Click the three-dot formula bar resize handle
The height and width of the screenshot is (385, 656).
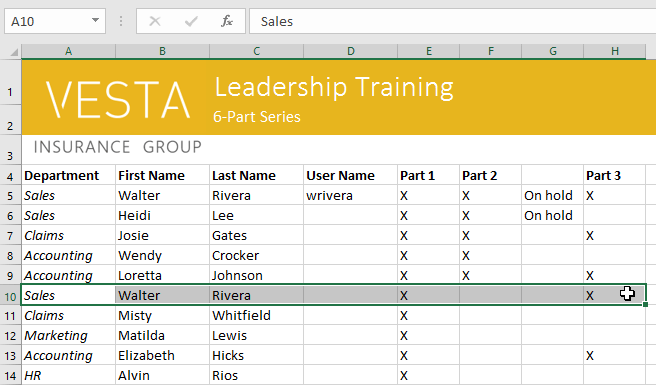[121, 21]
